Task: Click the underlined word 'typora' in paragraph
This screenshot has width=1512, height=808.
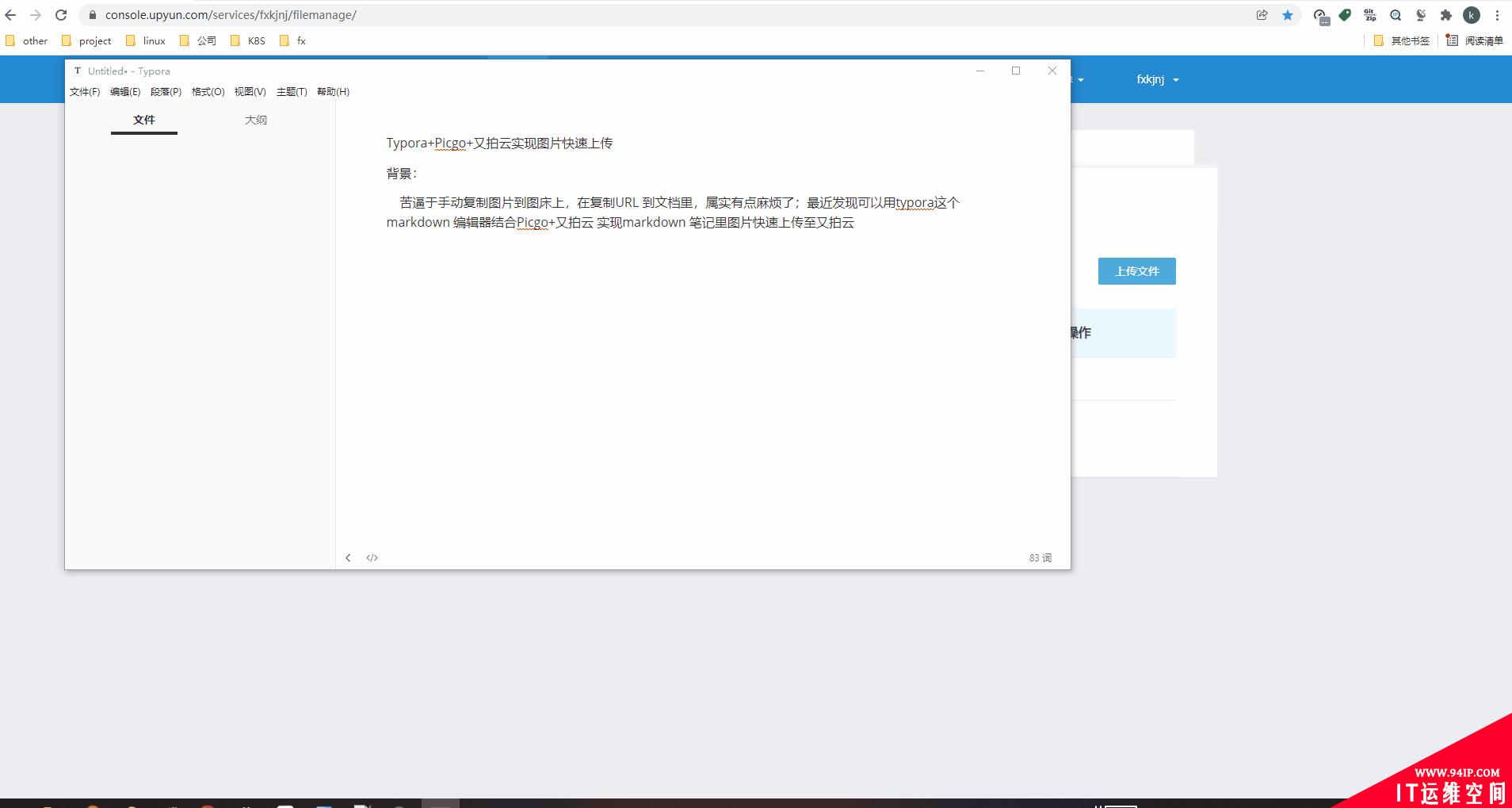Action: click(914, 203)
